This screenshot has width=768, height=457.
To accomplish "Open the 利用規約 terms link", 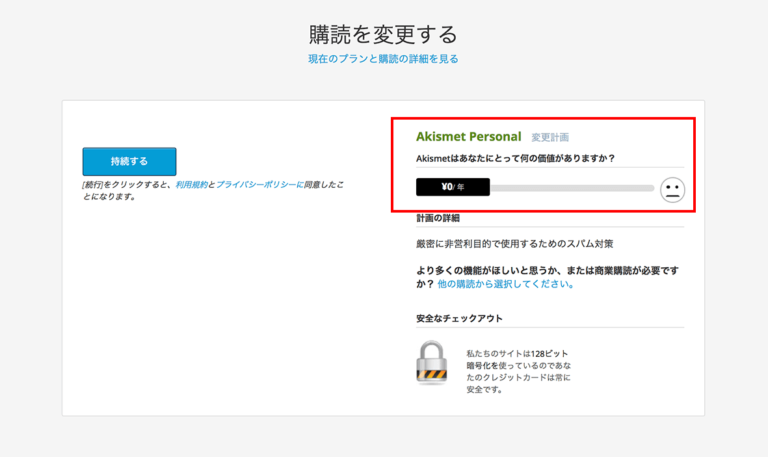I will point(192,185).
